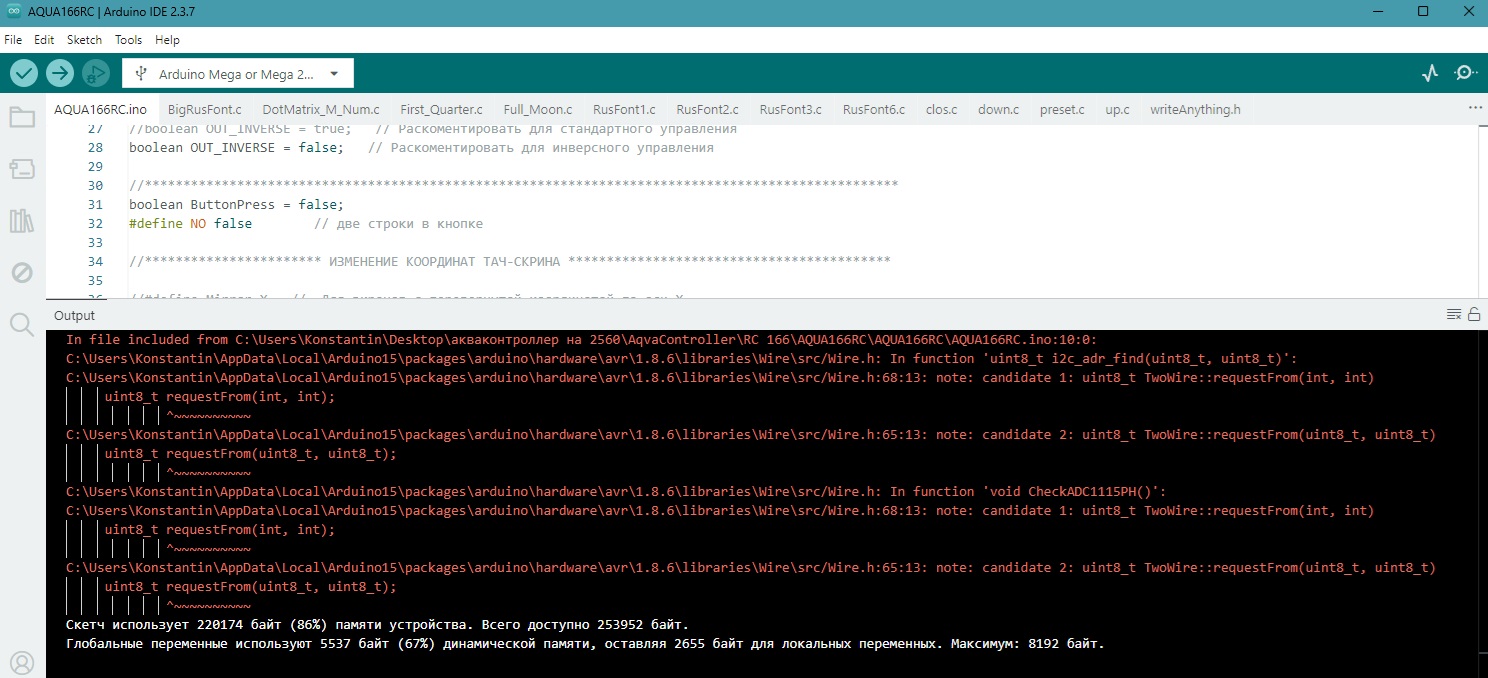The height and width of the screenshot is (678, 1488).
Task: Clear output using the lines icon
Action: pyautogui.click(x=1454, y=315)
